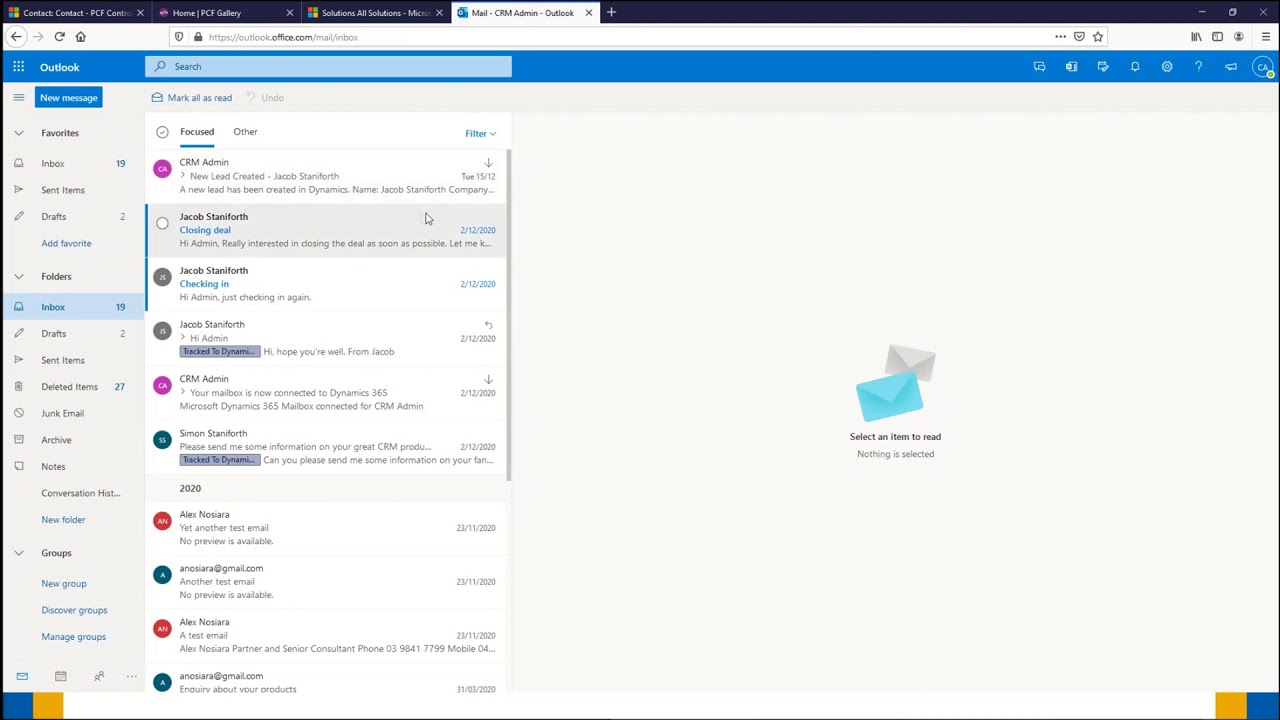Screen dimensions: 1280x720
Task: Select the Hi Admin message via JS avatar
Action: [162, 332]
